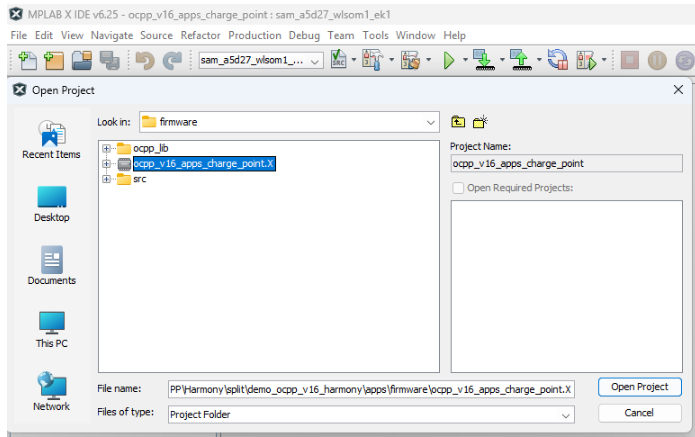Click the Make and Program Device icon
This screenshot has width=695, height=437.
(x=484, y=59)
